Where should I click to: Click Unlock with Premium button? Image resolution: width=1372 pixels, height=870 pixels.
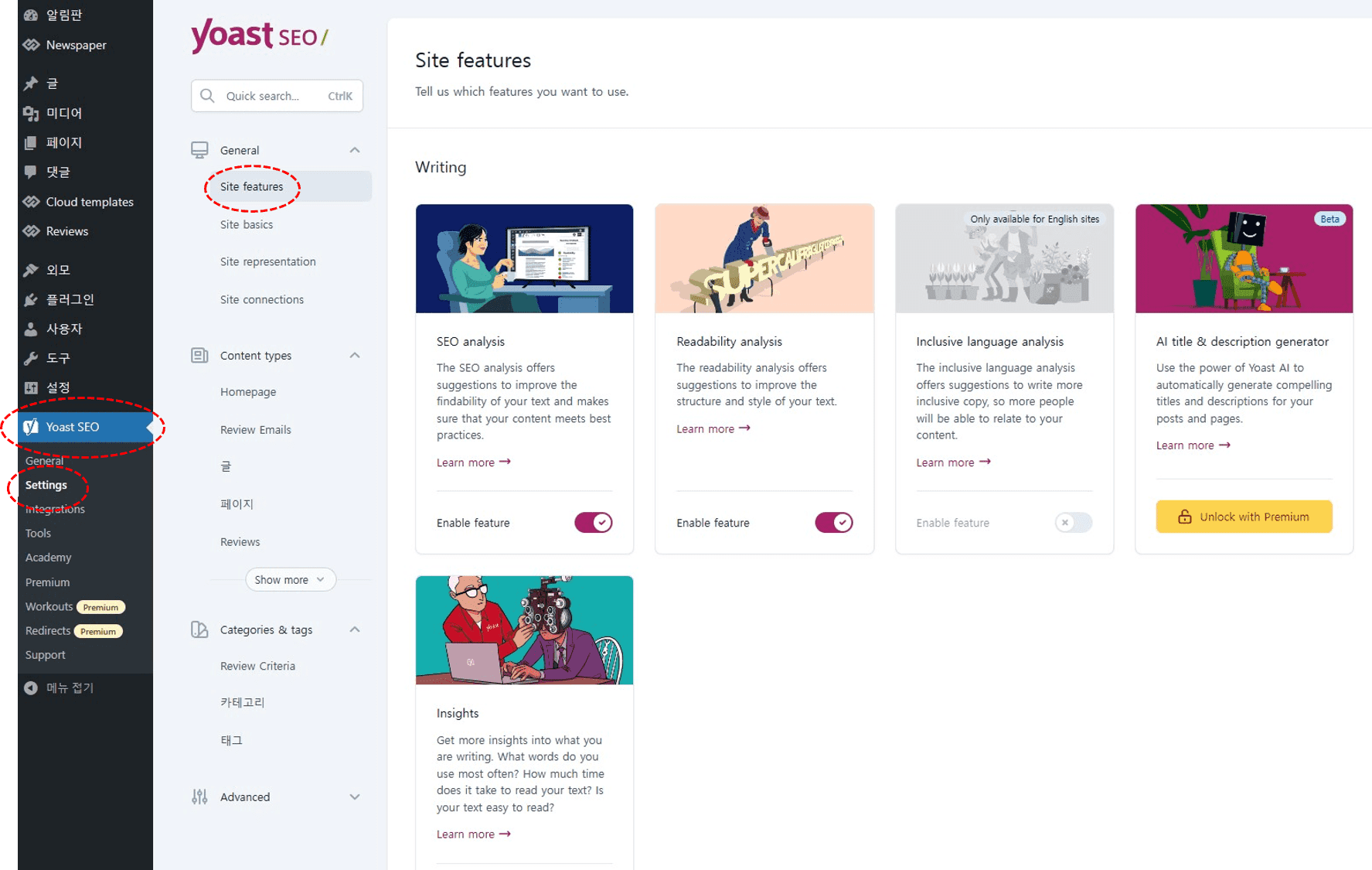click(1244, 517)
